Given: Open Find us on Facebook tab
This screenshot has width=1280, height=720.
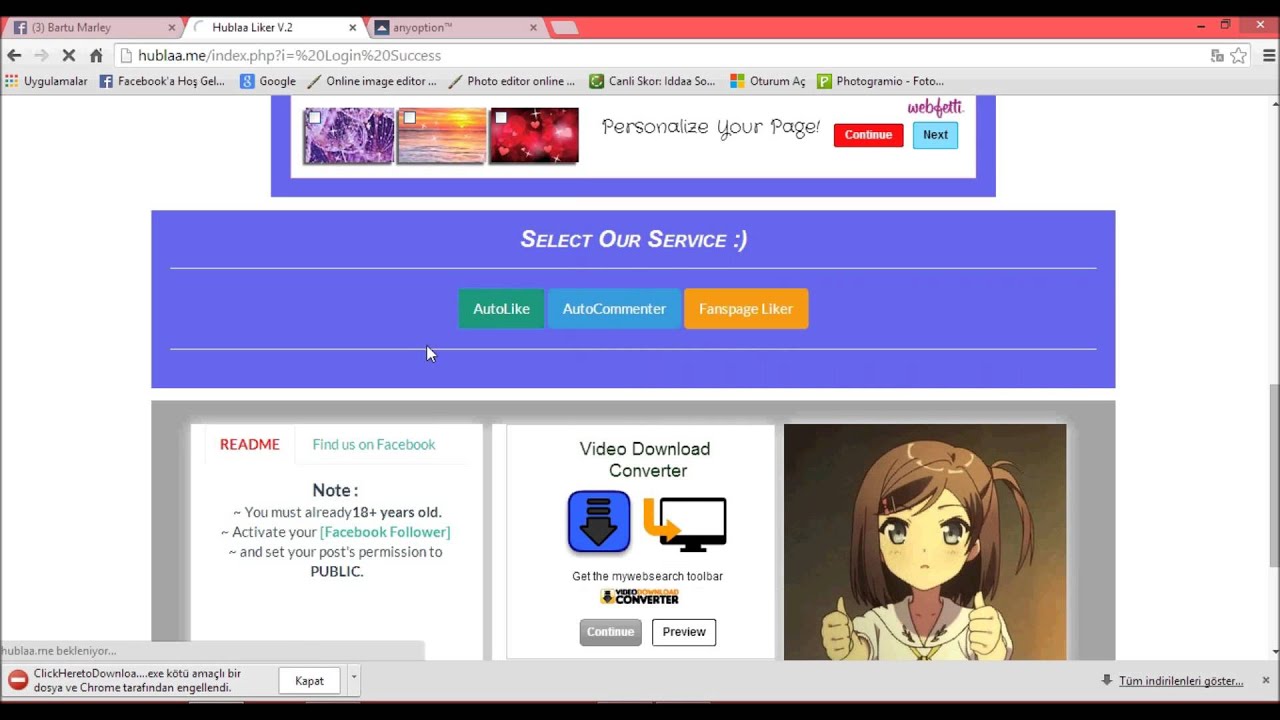Looking at the screenshot, I should pyautogui.click(x=374, y=444).
